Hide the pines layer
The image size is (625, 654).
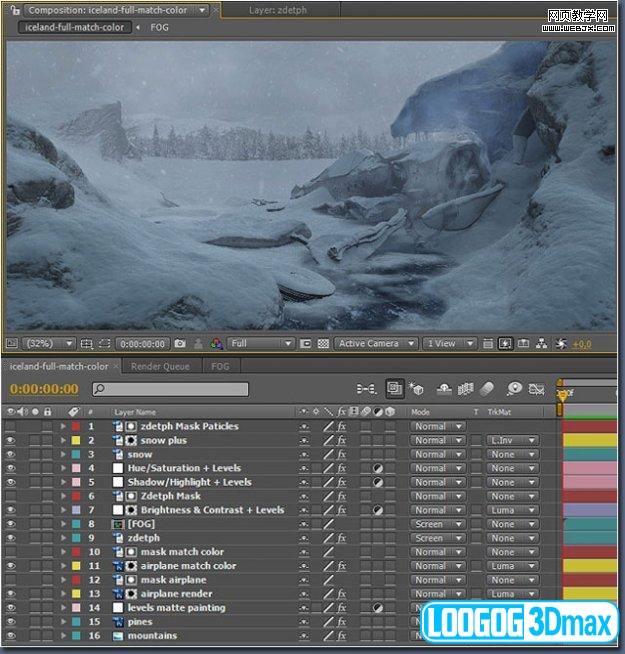10,621
